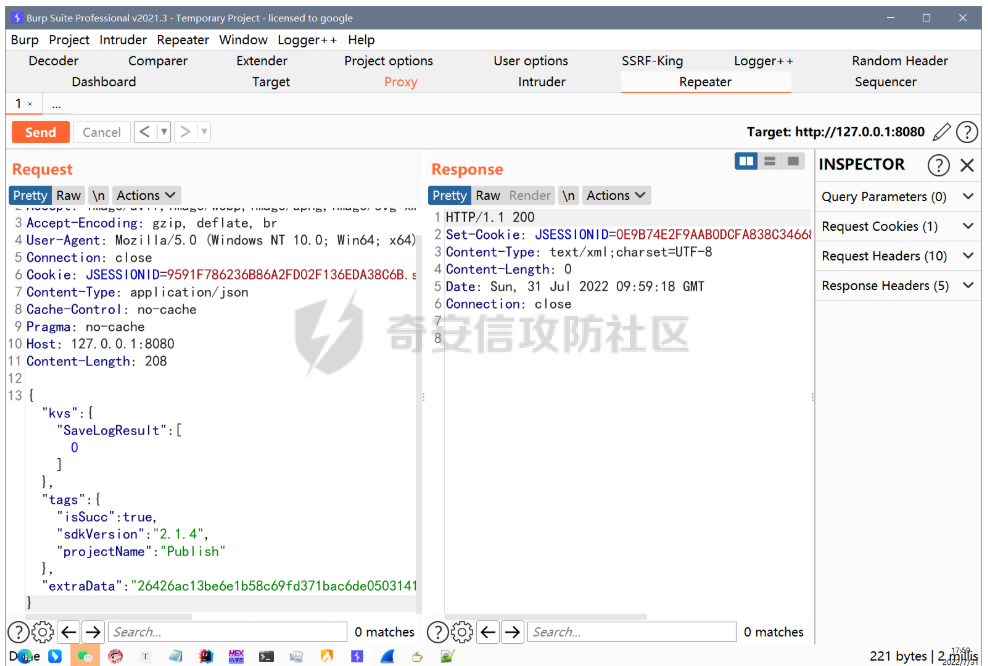
Task: Expand Response Headers (5) section
Action: pyautogui.click(x=898, y=285)
